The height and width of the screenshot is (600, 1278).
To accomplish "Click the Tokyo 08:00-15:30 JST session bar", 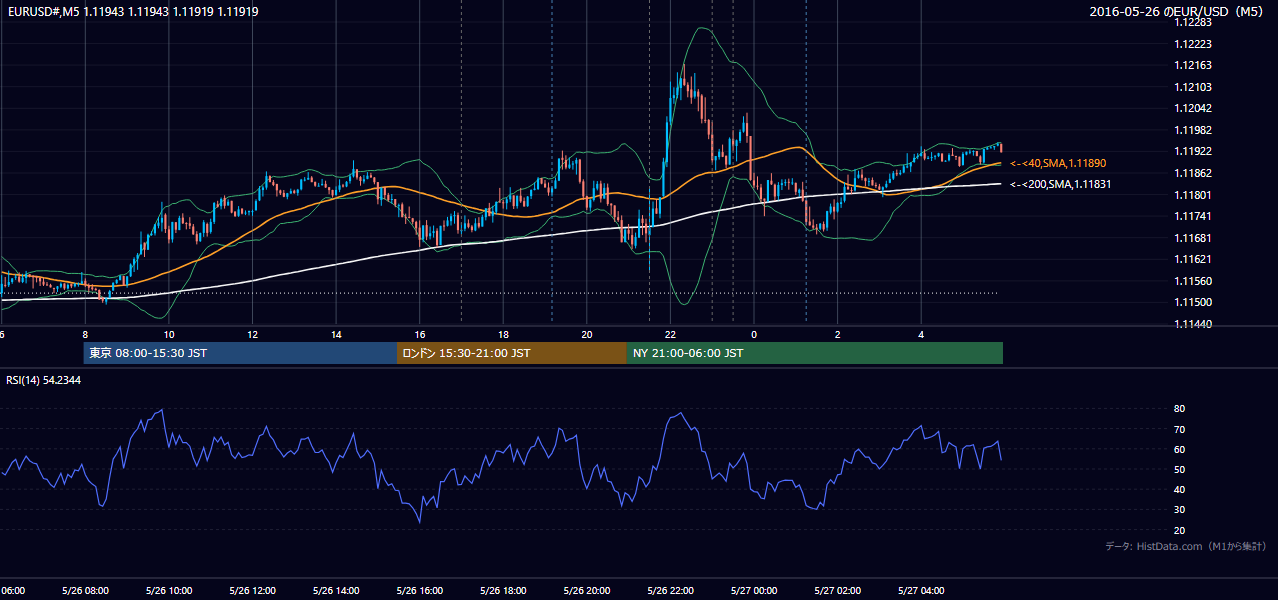I will click(240, 353).
